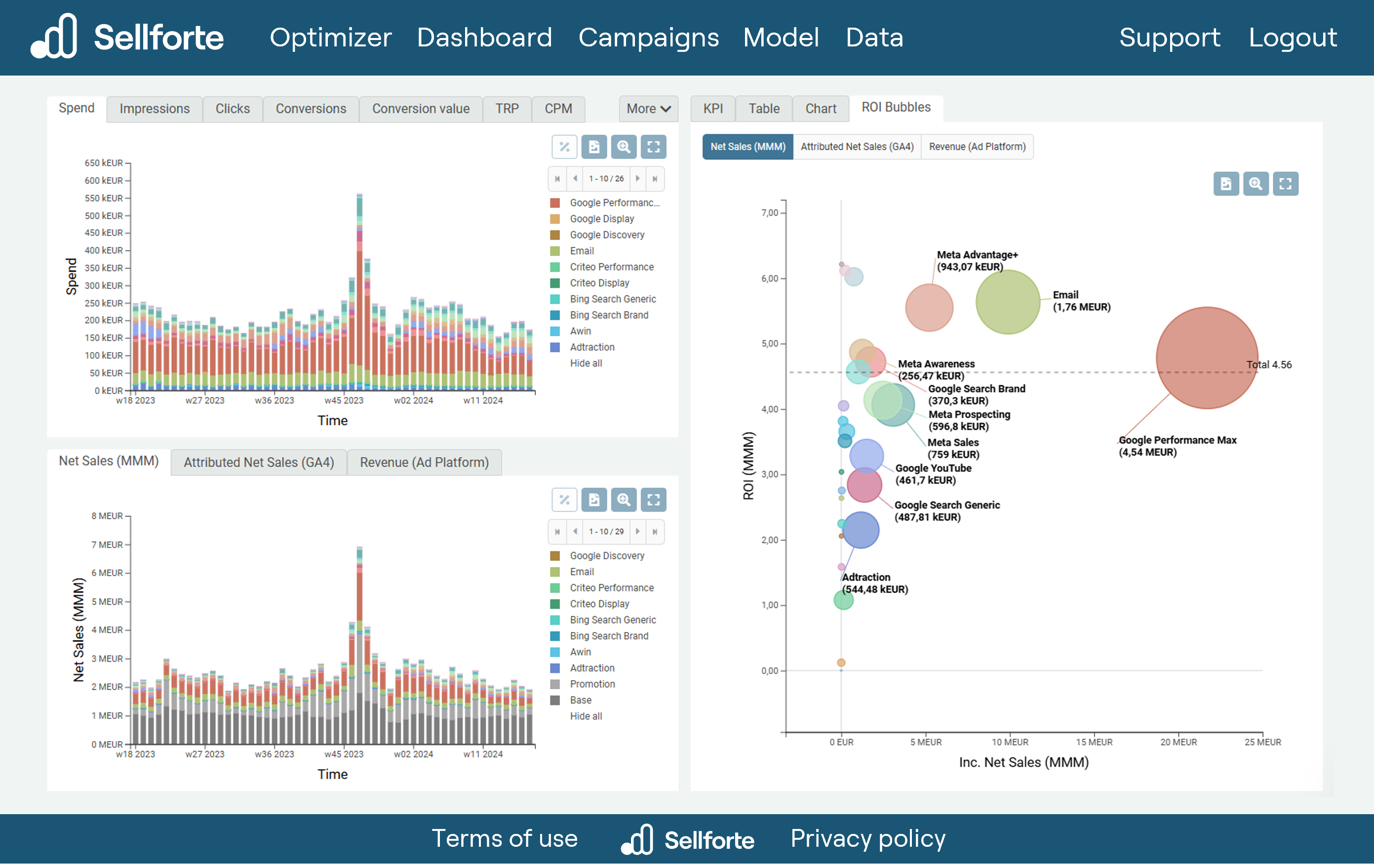The height and width of the screenshot is (868, 1374).
Task: Navigate to Campaigns page
Action: [x=648, y=38]
